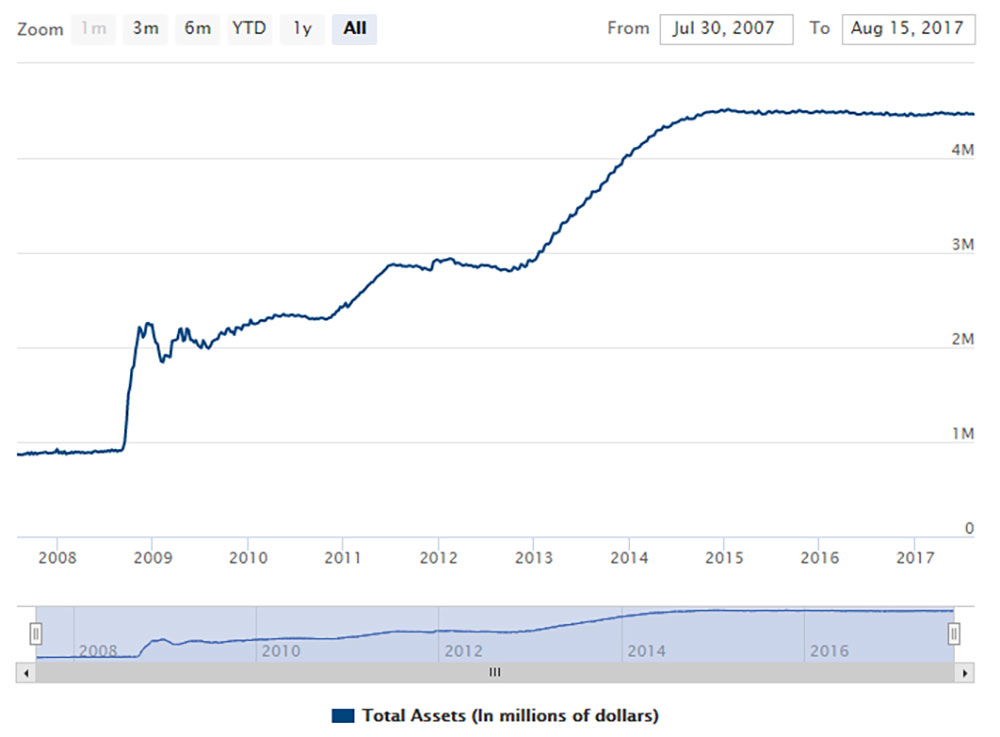Viewport: 1000px width, 737px height.
Task: Toggle the Total Assets series legend label
Action: [x=510, y=716]
